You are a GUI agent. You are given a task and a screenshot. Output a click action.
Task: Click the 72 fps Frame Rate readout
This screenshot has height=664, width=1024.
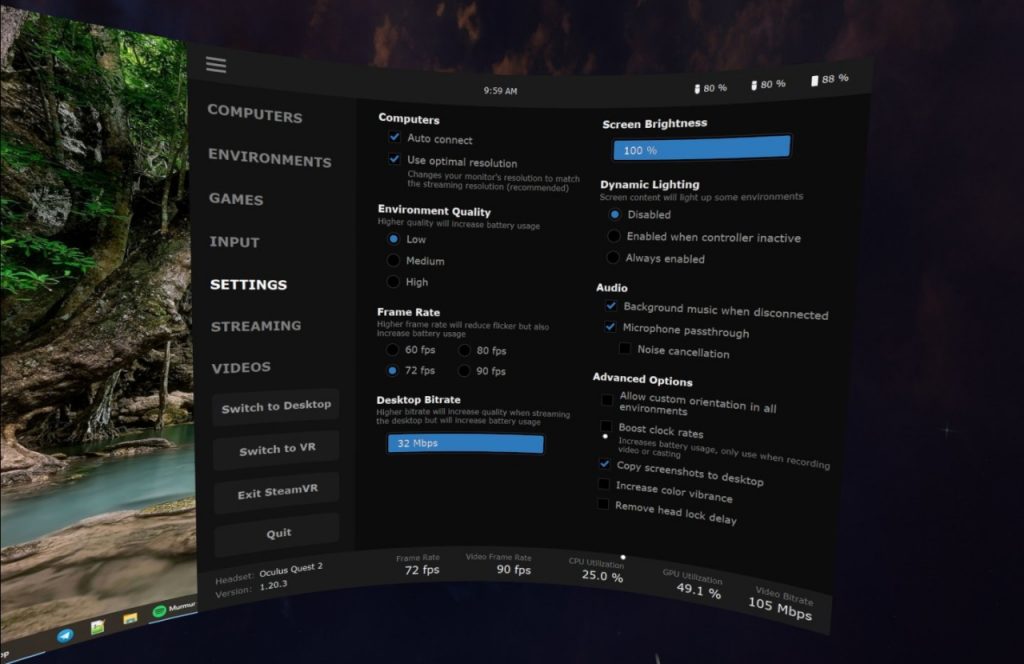click(x=422, y=570)
